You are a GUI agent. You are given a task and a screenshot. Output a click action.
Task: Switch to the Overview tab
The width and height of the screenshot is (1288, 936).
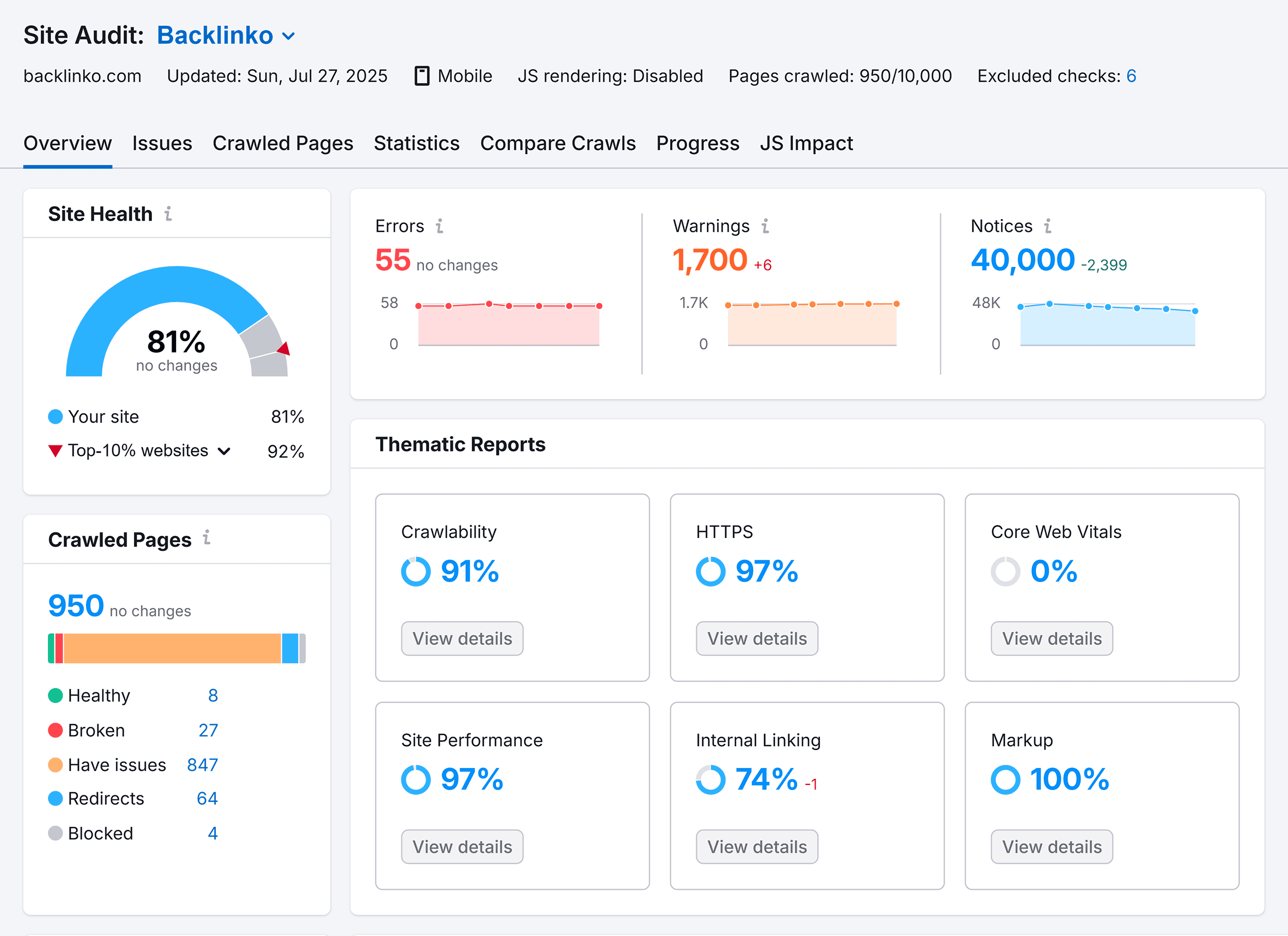point(67,143)
